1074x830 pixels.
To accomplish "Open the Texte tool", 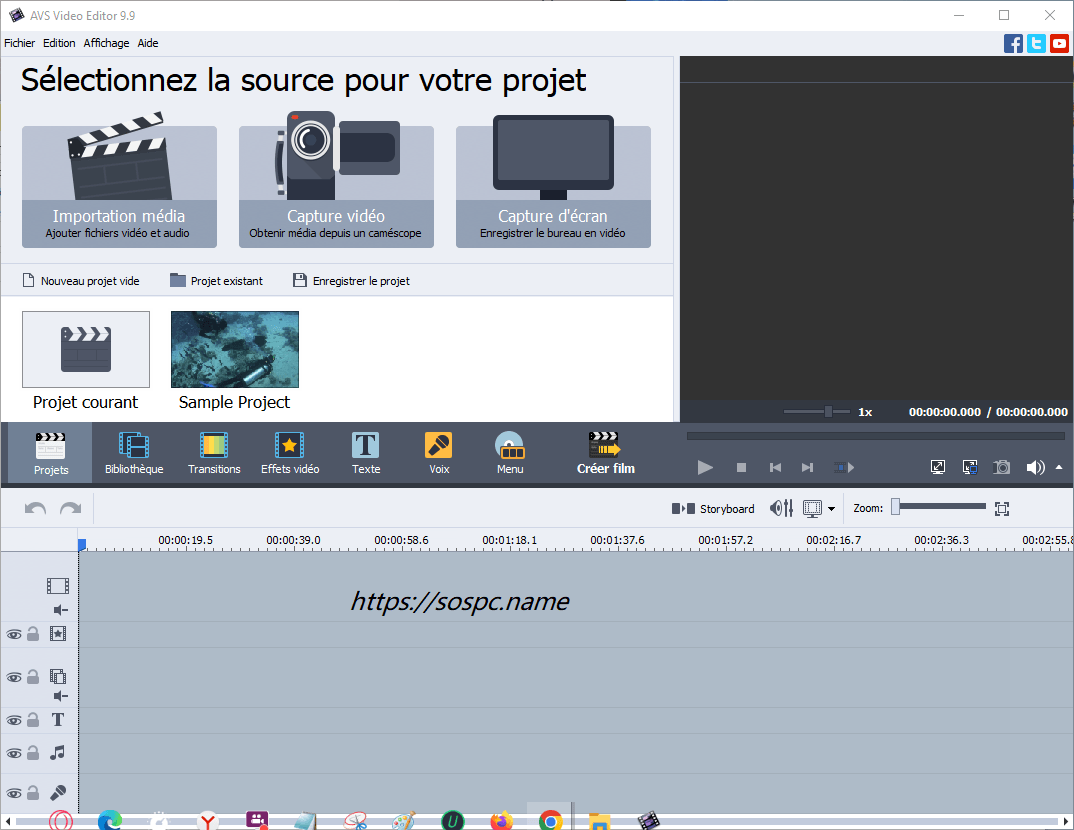I will tap(366, 453).
